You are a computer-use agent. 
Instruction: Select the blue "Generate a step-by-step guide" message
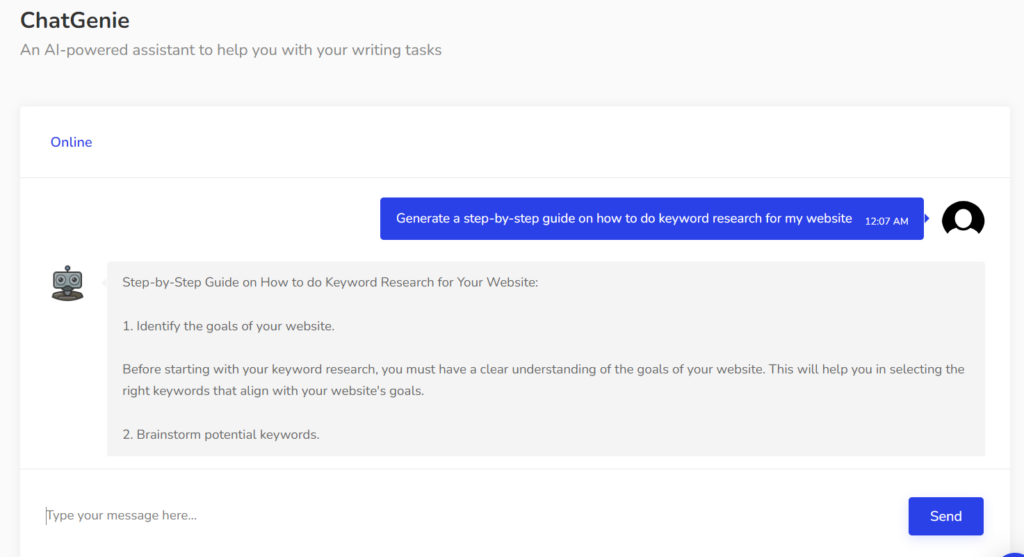click(x=623, y=219)
